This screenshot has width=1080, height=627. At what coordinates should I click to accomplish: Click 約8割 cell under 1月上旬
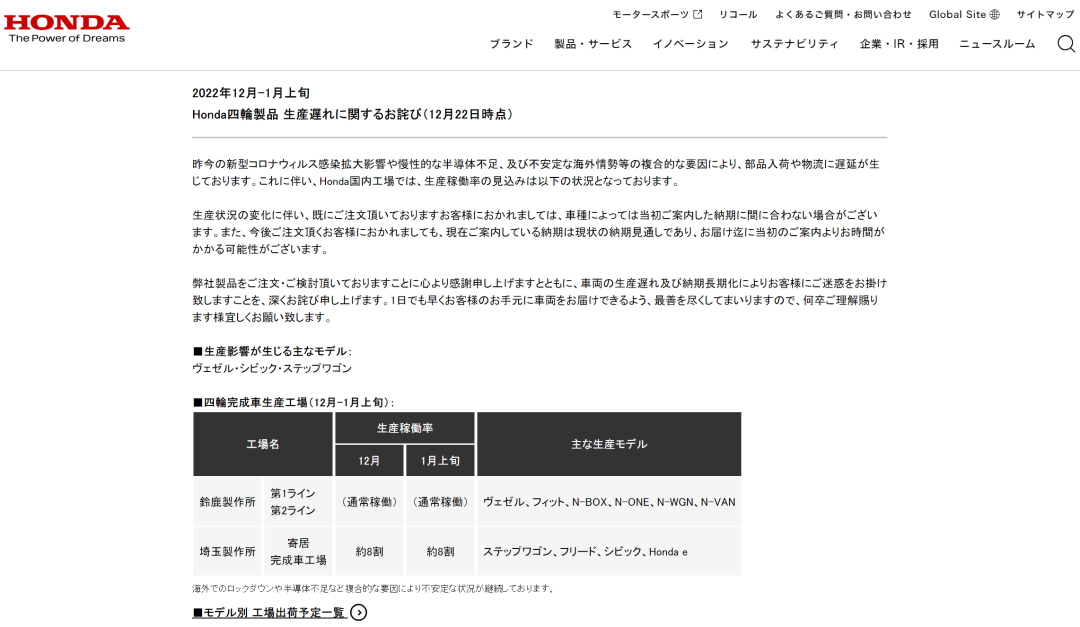tap(440, 552)
